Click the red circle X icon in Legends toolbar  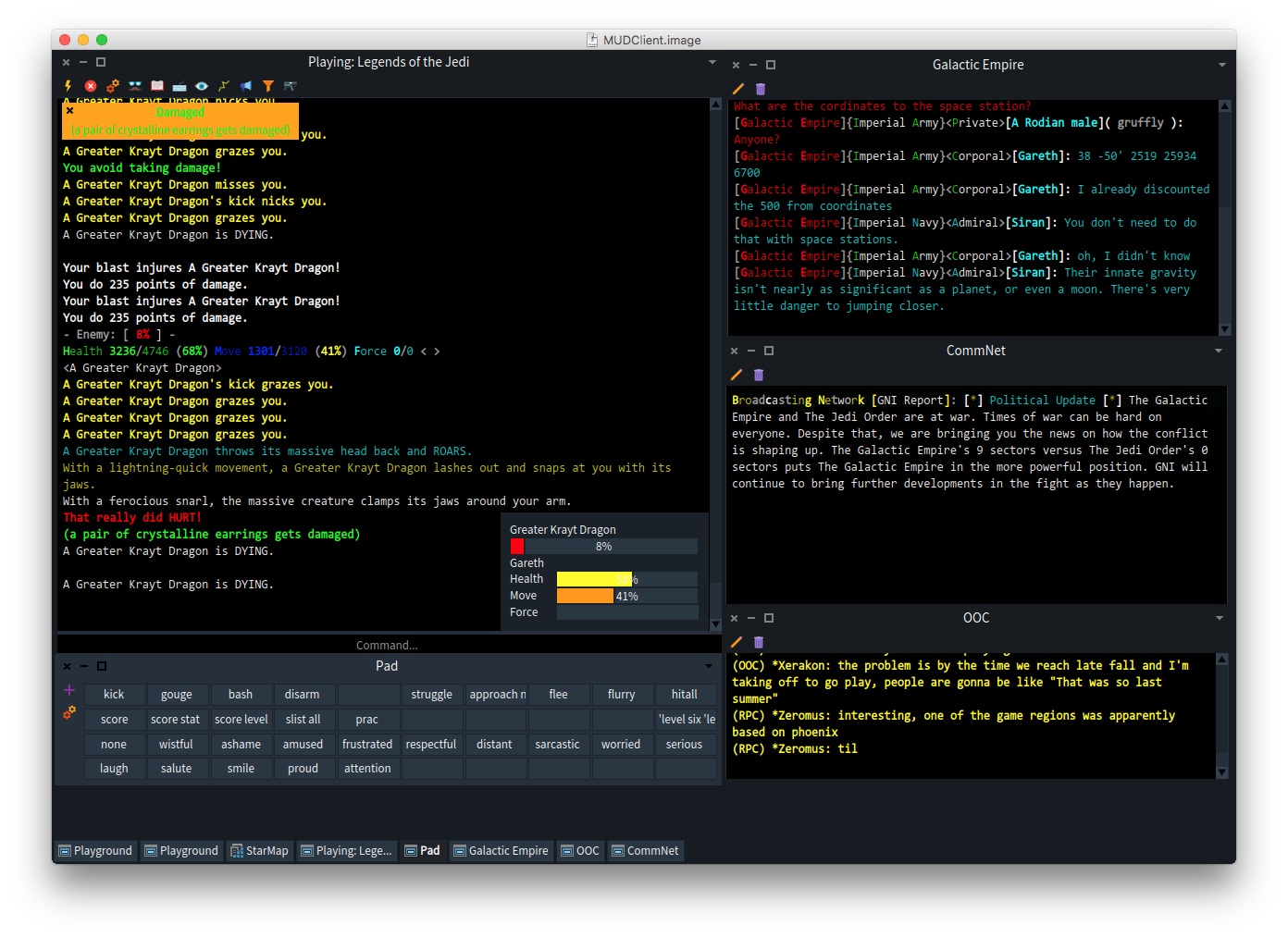point(91,86)
